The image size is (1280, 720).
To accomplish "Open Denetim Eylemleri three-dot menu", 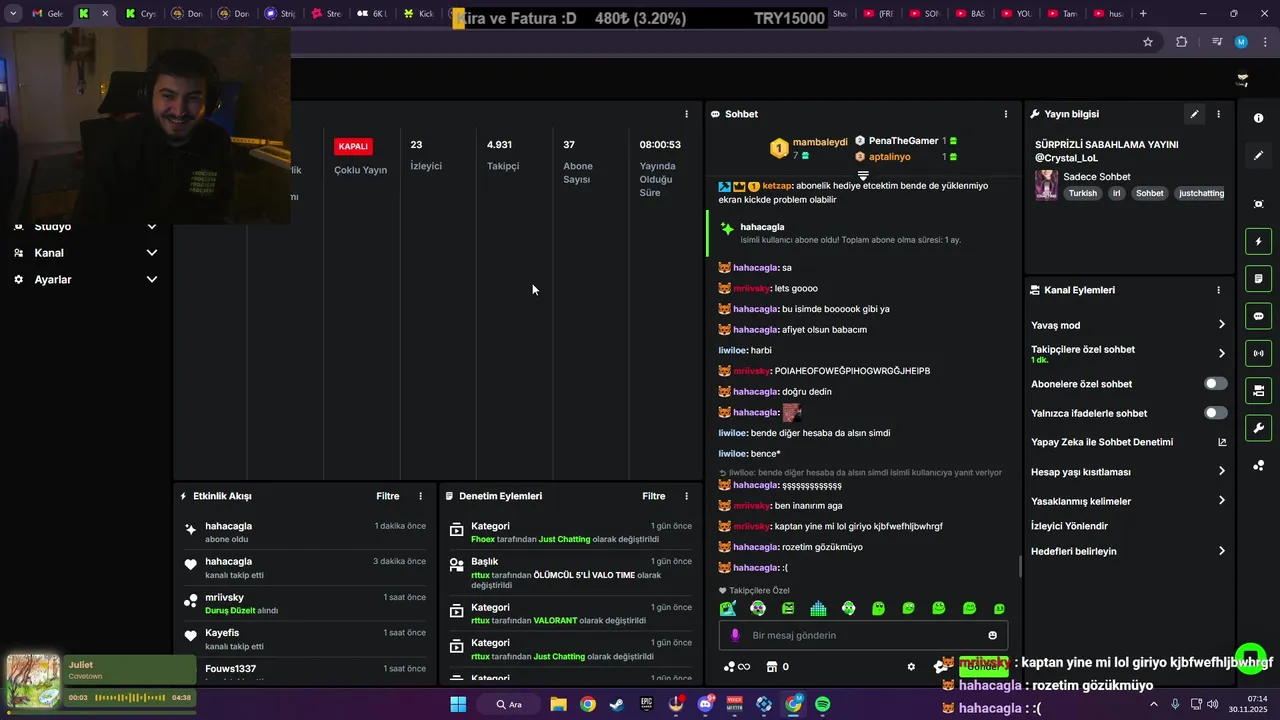I will 686,496.
